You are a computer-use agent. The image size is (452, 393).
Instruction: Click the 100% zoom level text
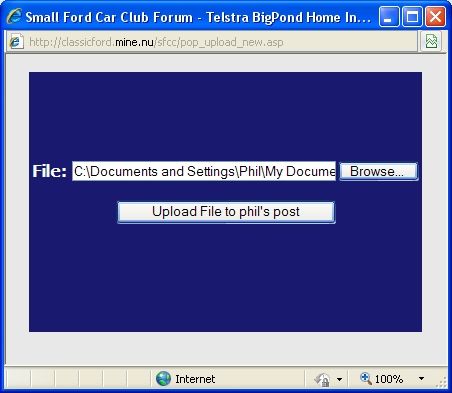point(389,379)
